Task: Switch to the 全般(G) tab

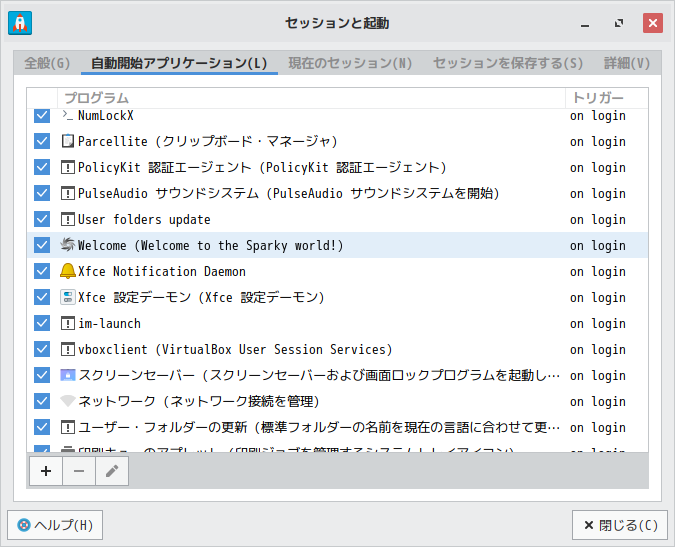Action: 47,63
